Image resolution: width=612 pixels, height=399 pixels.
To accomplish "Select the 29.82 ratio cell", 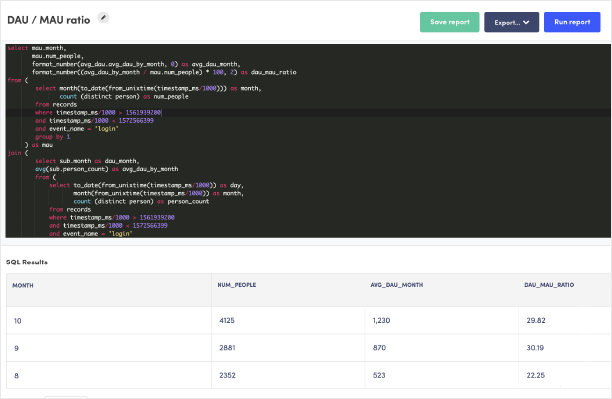I will (x=565, y=321).
